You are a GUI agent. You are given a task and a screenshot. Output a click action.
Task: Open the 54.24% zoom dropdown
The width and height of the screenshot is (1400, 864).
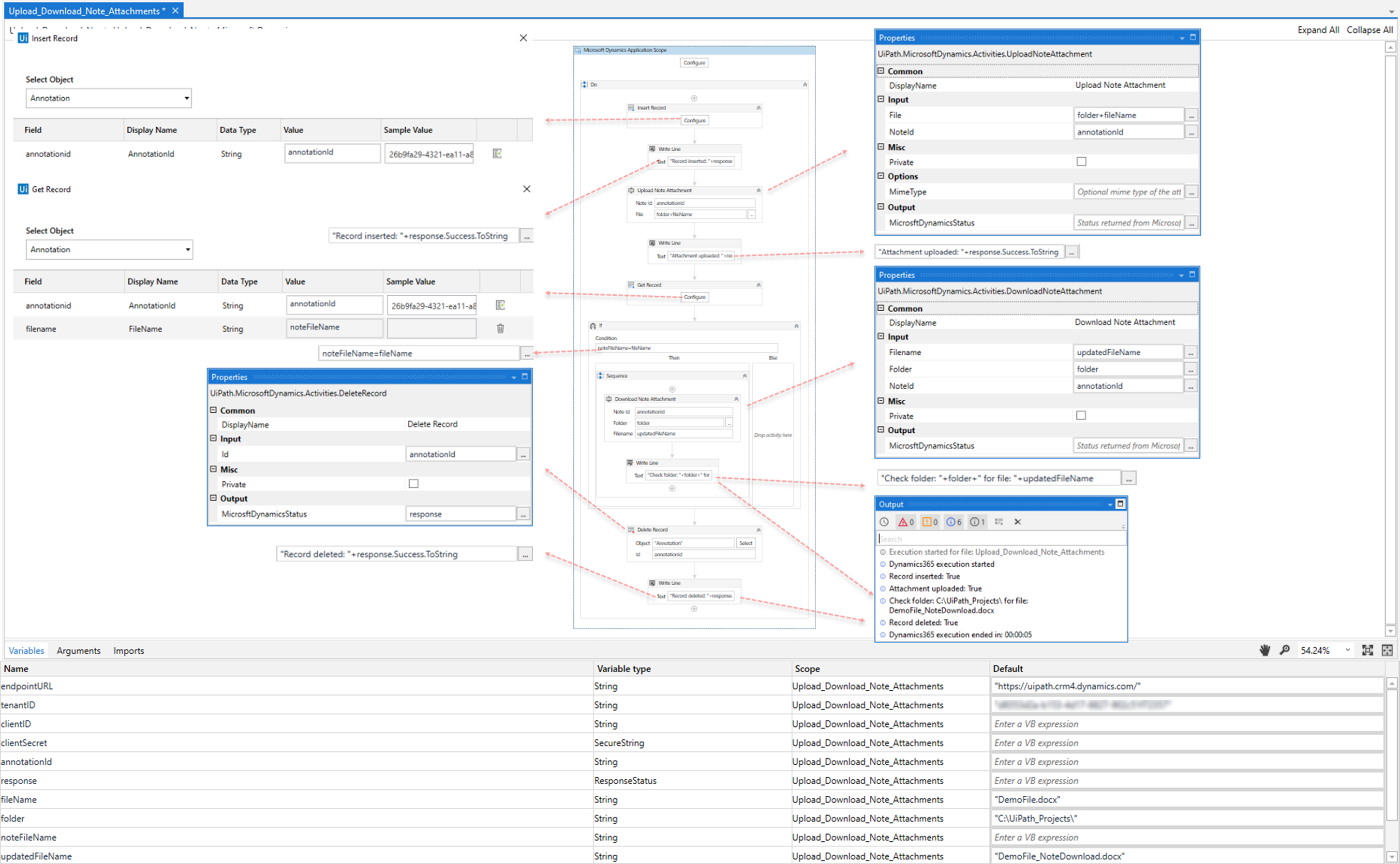click(x=1348, y=650)
